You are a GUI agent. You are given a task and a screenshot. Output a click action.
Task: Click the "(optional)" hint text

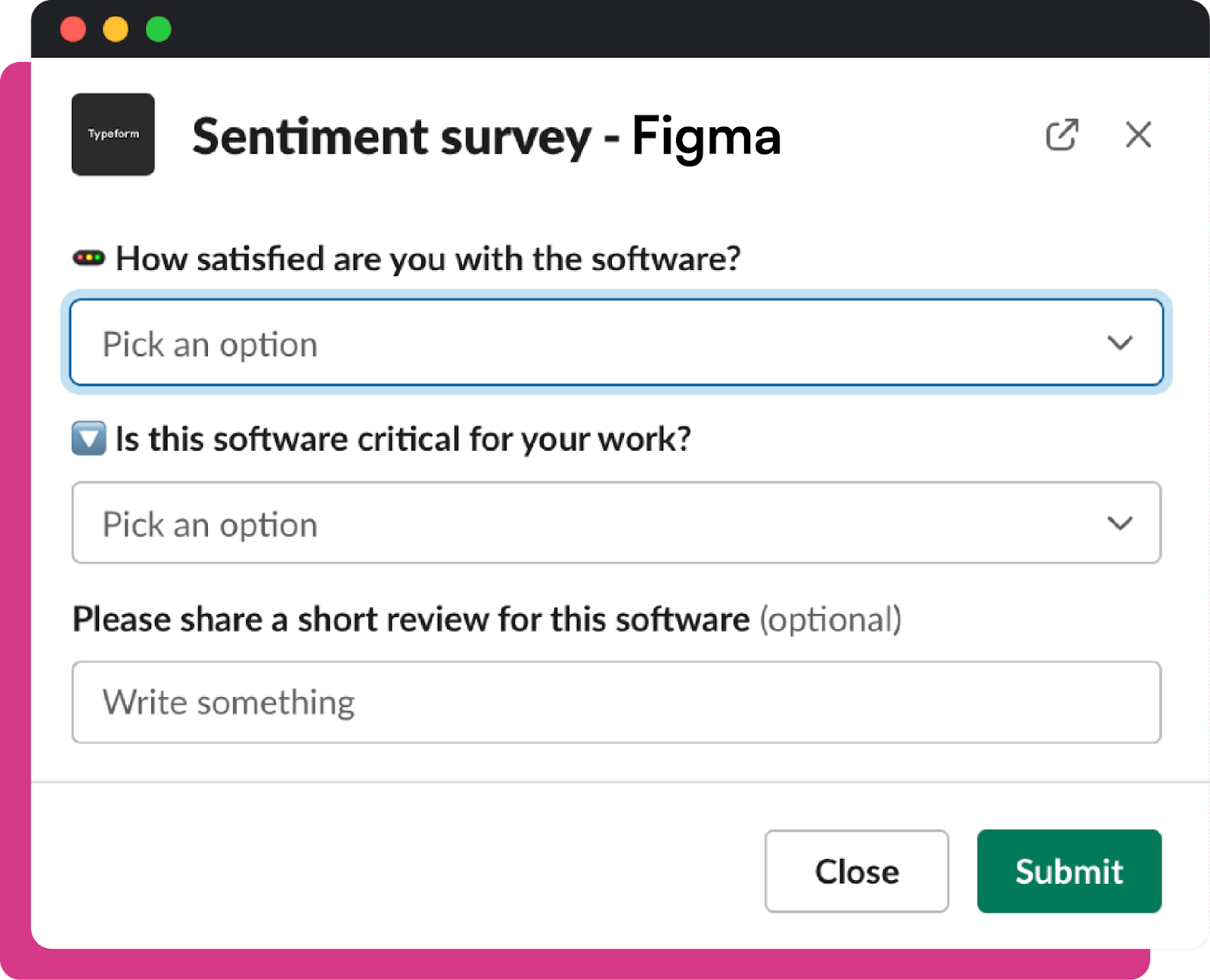pos(830,619)
